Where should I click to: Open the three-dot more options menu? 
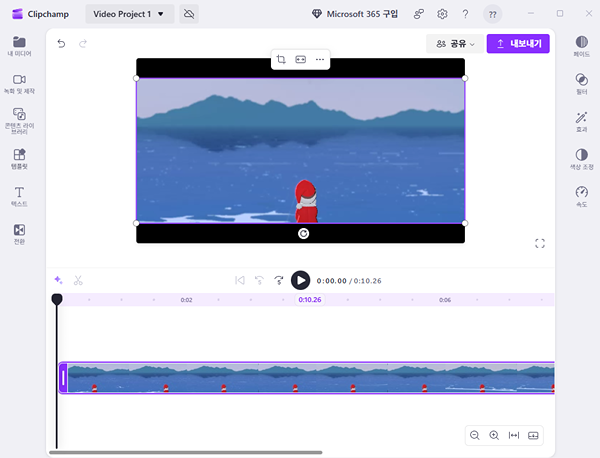pyautogui.click(x=320, y=60)
